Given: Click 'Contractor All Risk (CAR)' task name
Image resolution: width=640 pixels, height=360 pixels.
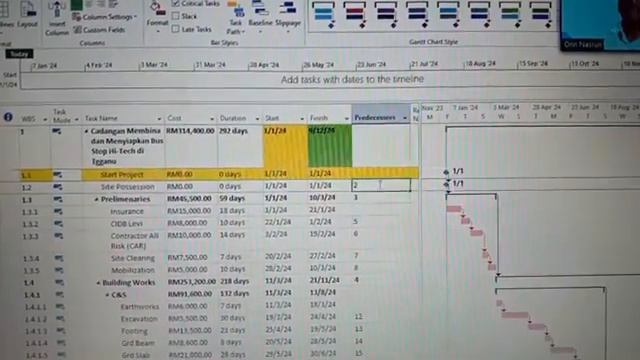Looking at the screenshot, I should pos(134,241).
